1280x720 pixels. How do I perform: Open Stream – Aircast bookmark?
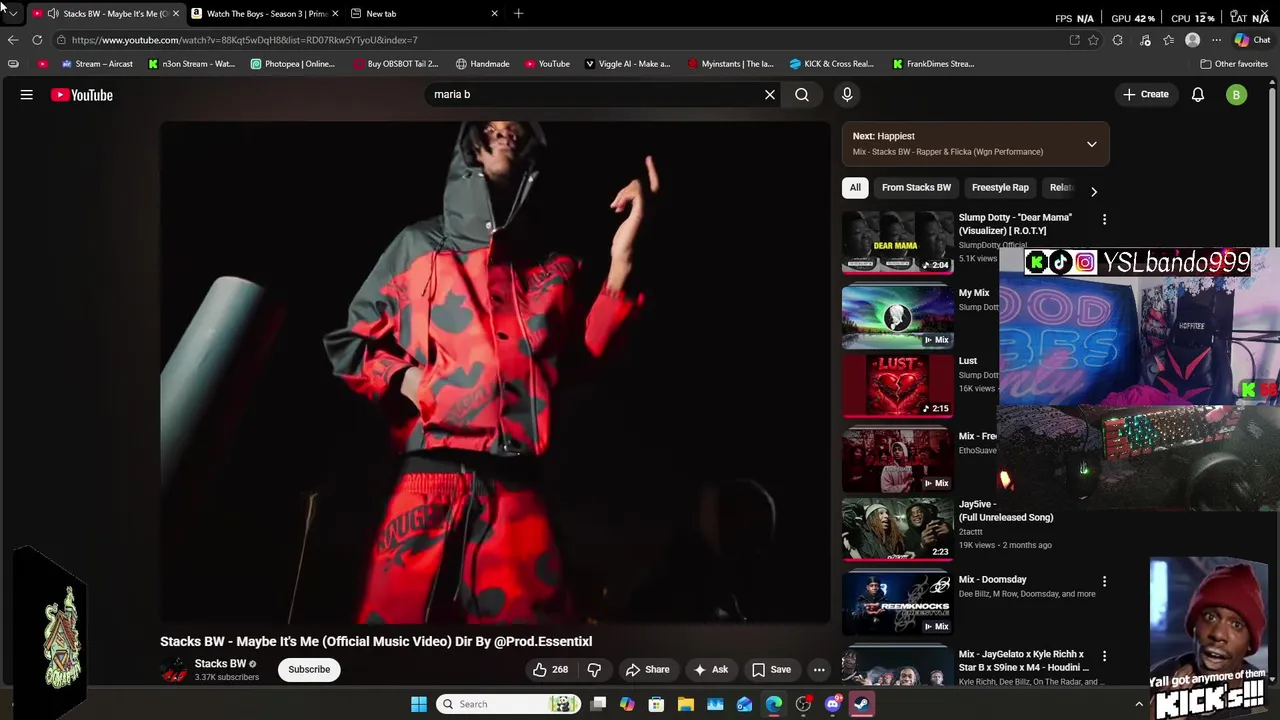pos(97,64)
